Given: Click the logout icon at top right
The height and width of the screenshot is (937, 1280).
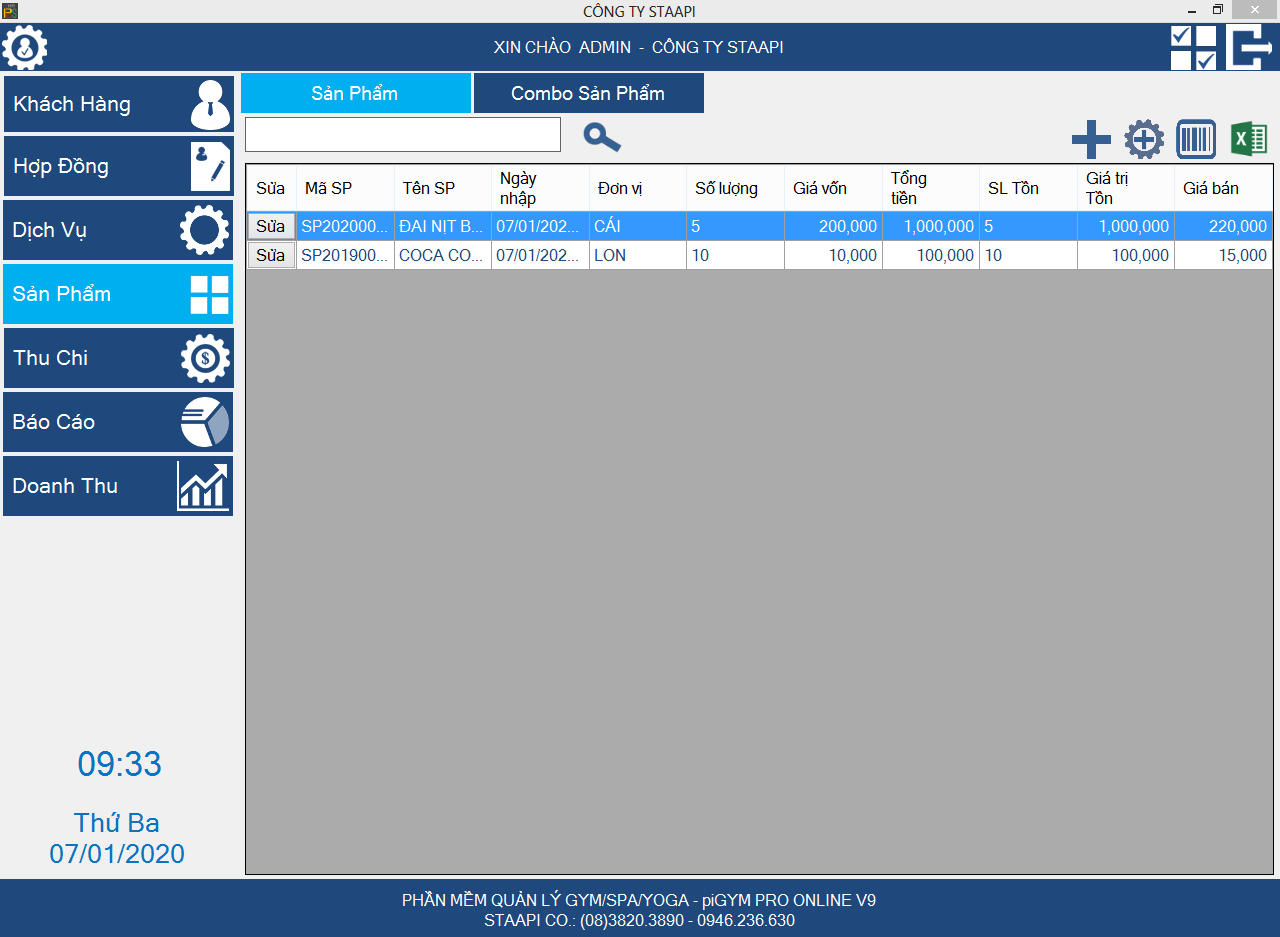Looking at the screenshot, I should [x=1250, y=48].
